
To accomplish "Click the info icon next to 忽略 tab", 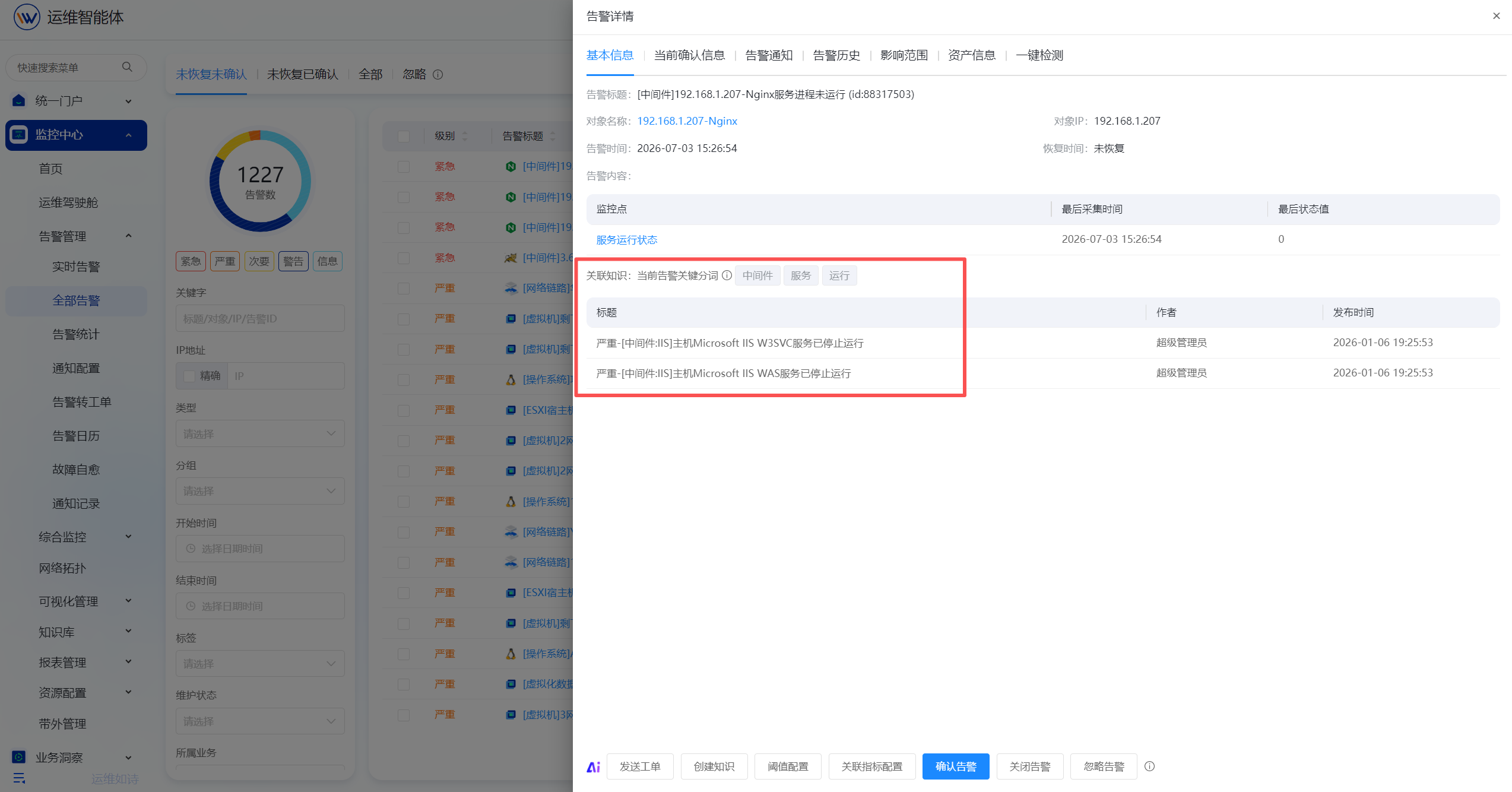I will [x=438, y=75].
